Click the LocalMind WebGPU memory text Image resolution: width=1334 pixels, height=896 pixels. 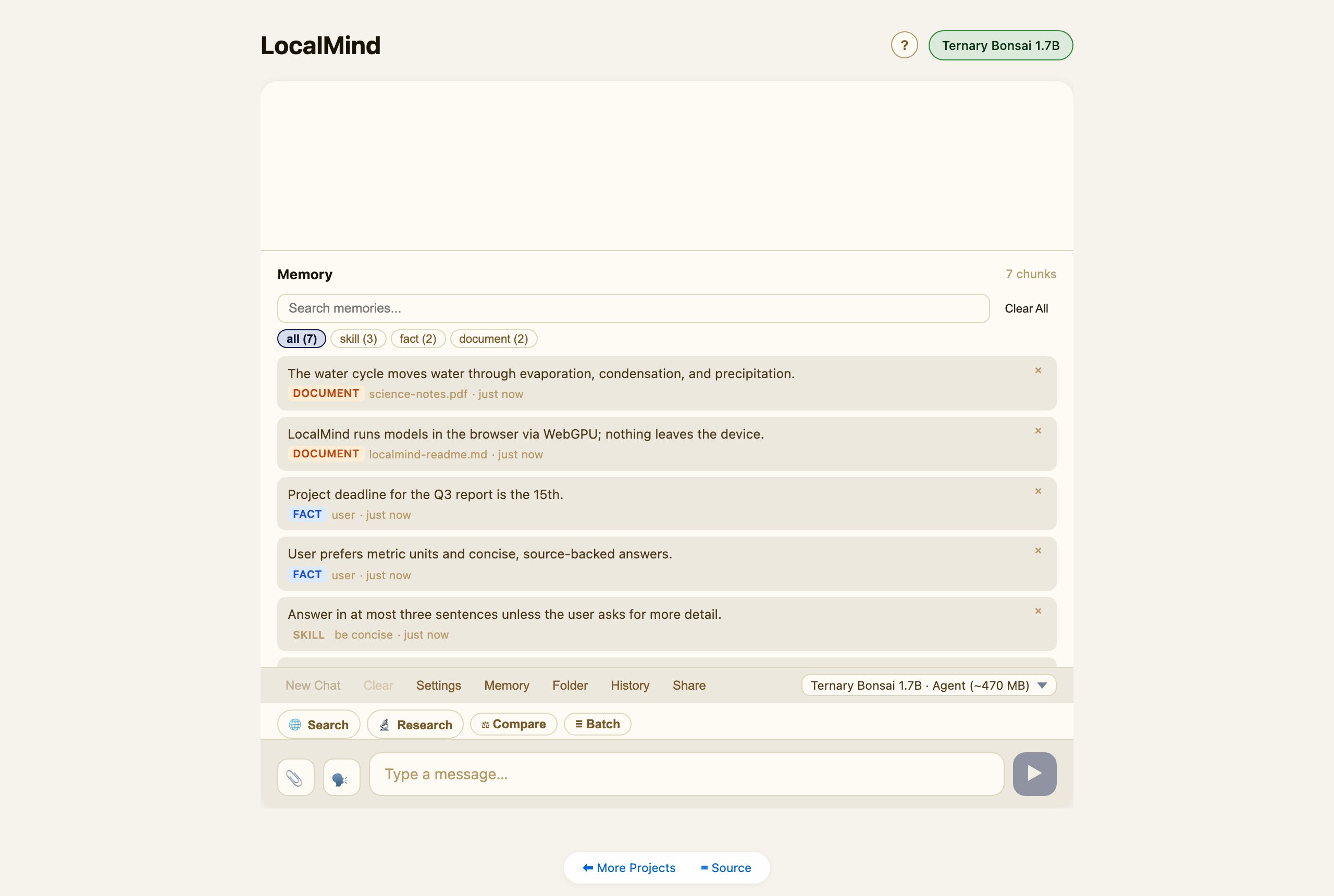526,434
